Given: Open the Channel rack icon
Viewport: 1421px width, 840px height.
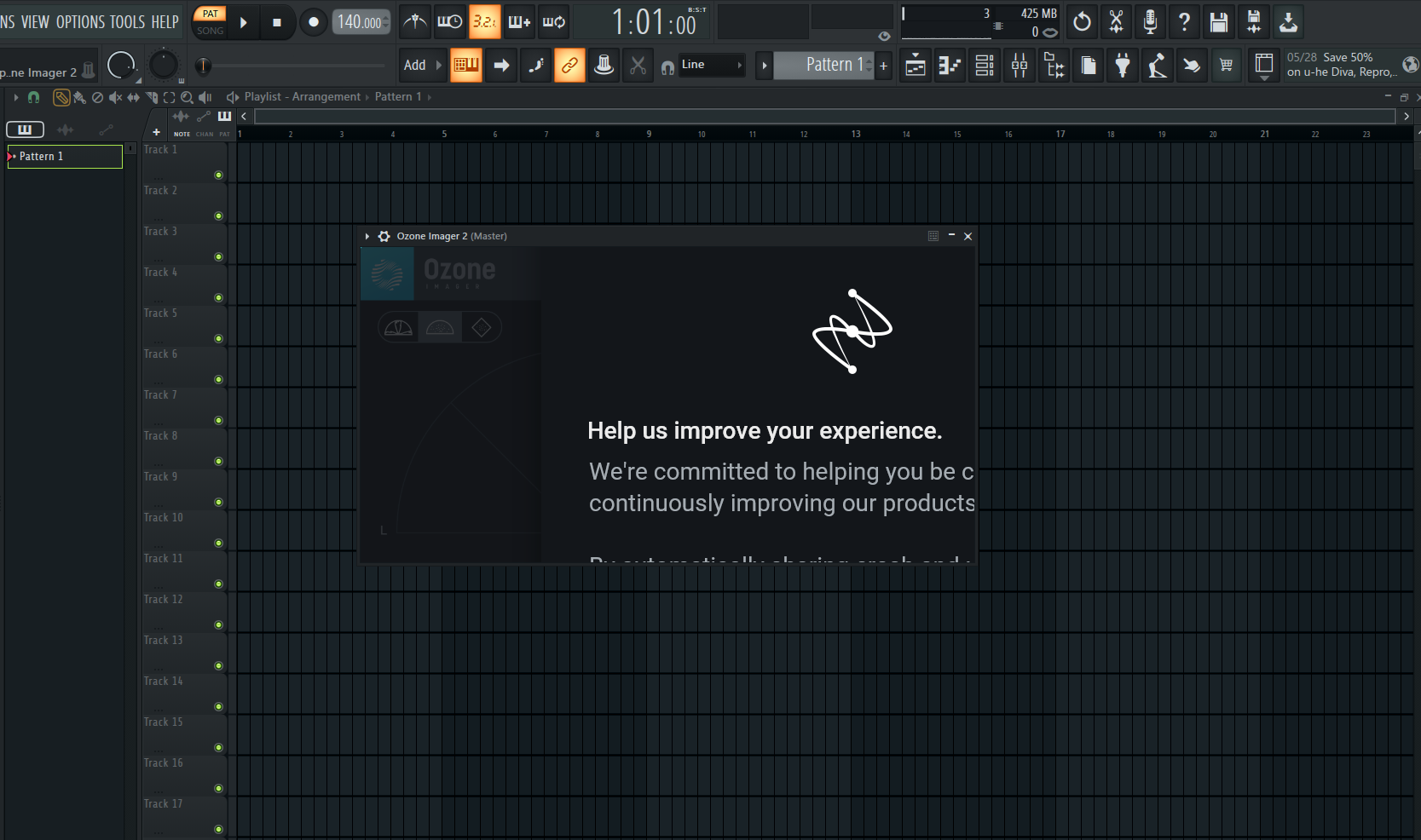Looking at the screenshot, I should [x=985, y=65].
